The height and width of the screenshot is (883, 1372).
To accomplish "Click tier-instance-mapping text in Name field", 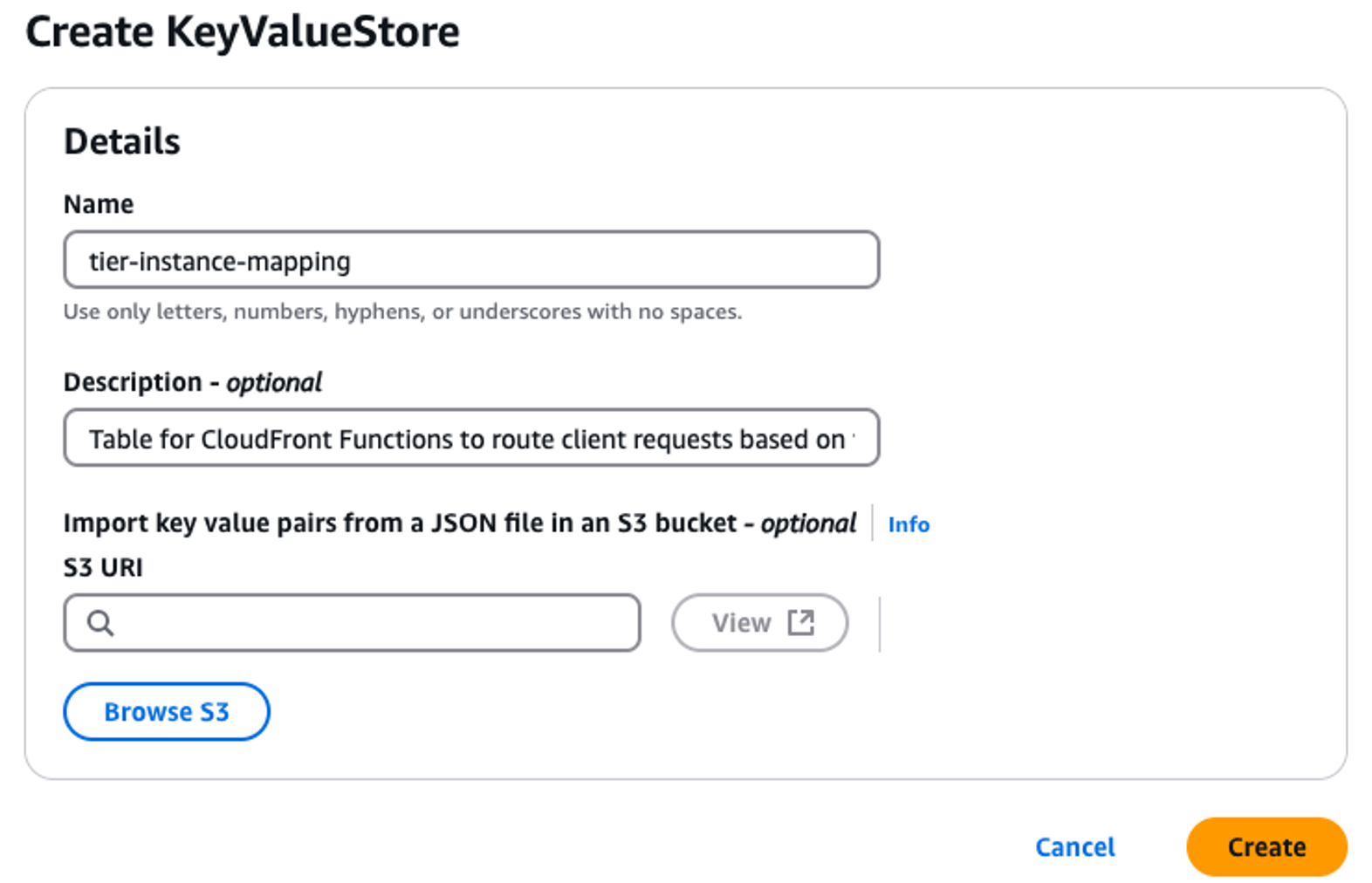I will [220, 260].
